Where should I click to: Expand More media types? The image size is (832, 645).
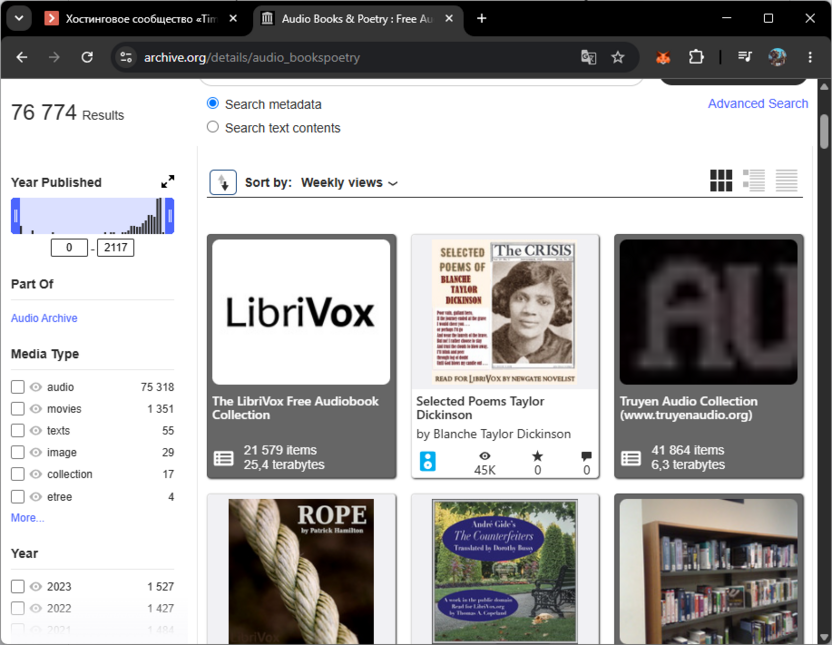pos(28,518)
